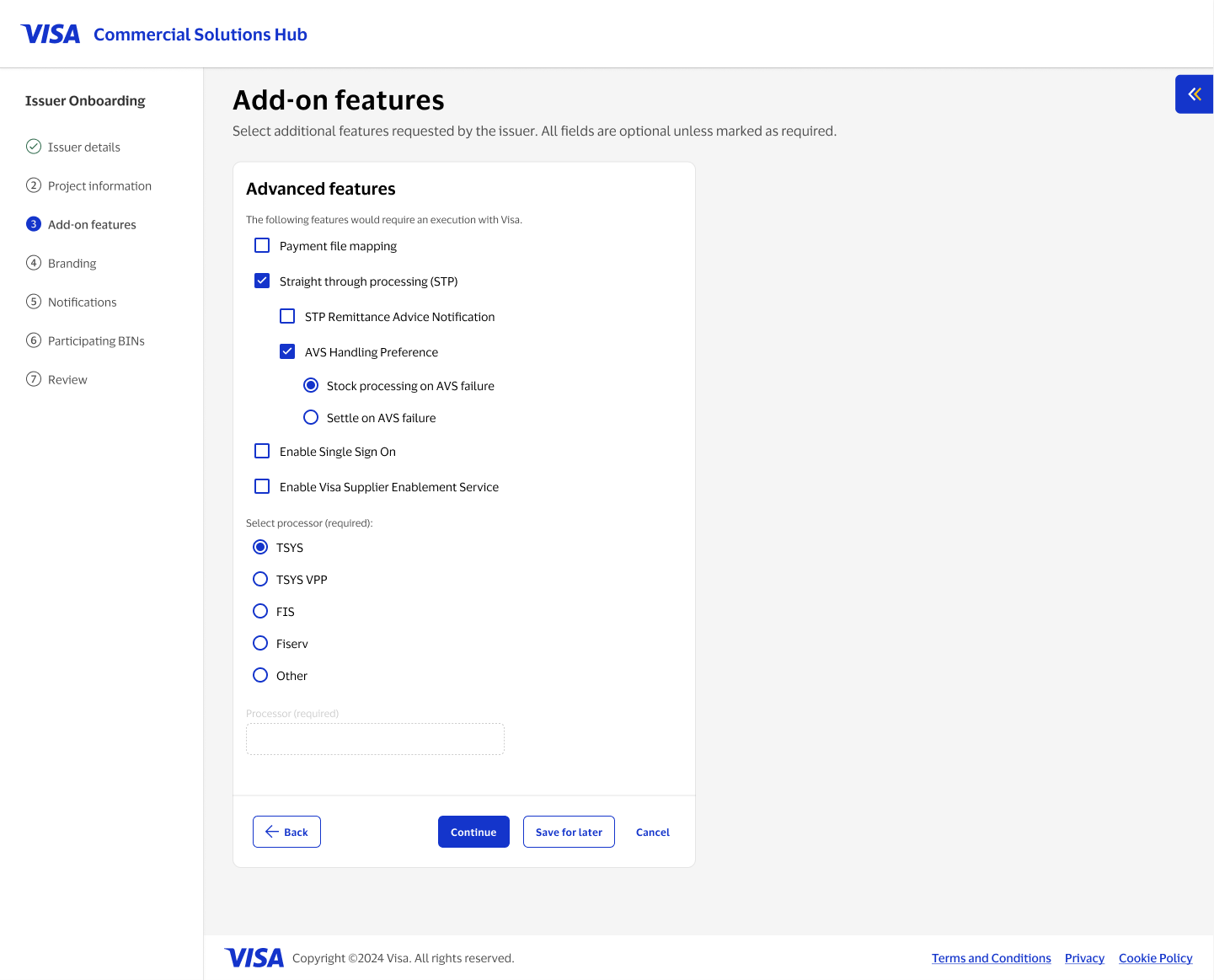Select Stock processing on AVS failure
Image resolution: width=1214 pixels, height=980 pixels.
tap(311, 385)
